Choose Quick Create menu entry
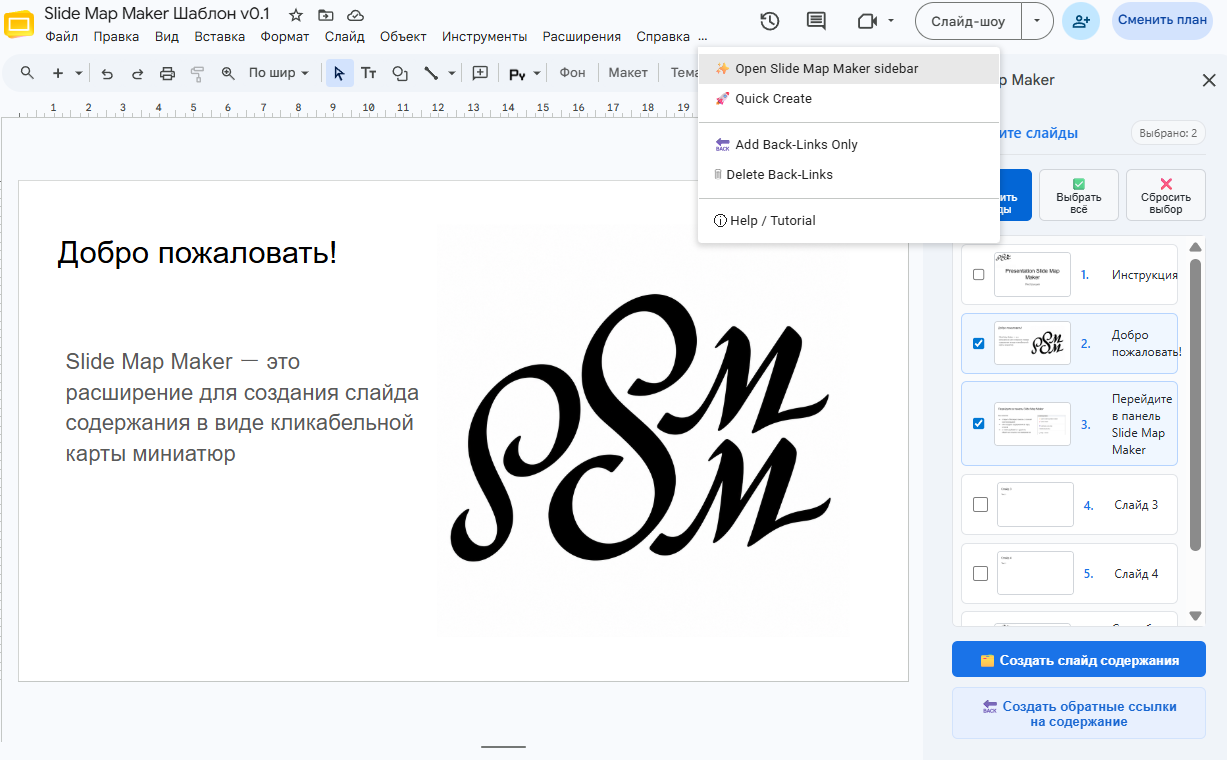1227x760 pixels. click(x=849, y=99)
